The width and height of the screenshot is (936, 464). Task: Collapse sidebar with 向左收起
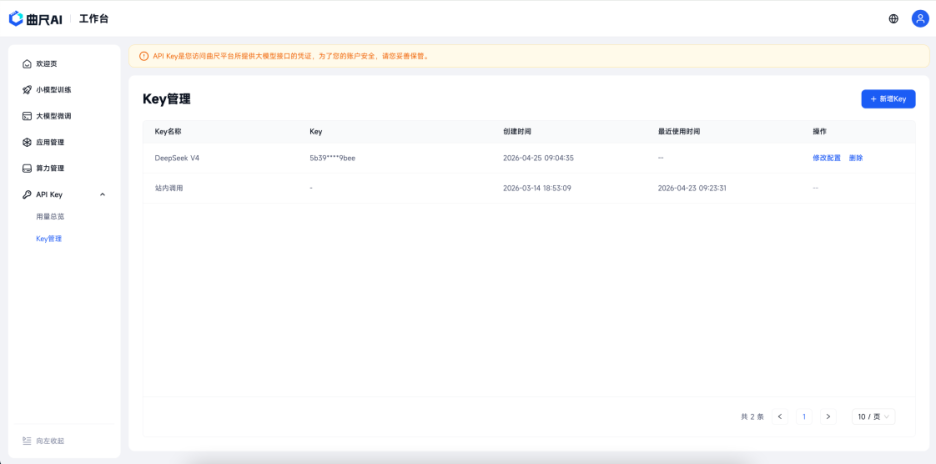pos(44,441)
